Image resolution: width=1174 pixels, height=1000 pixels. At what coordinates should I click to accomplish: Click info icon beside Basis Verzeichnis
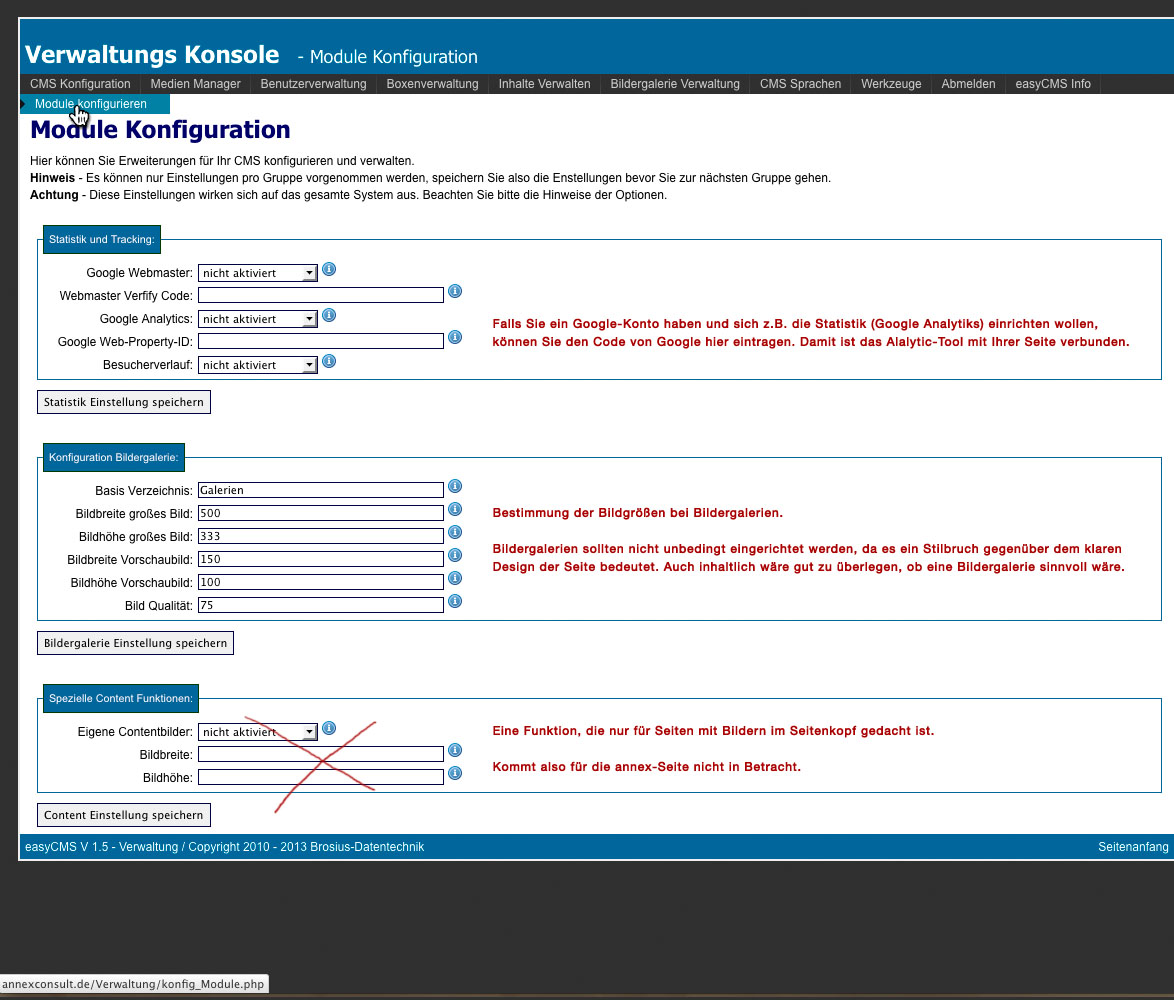454,487
